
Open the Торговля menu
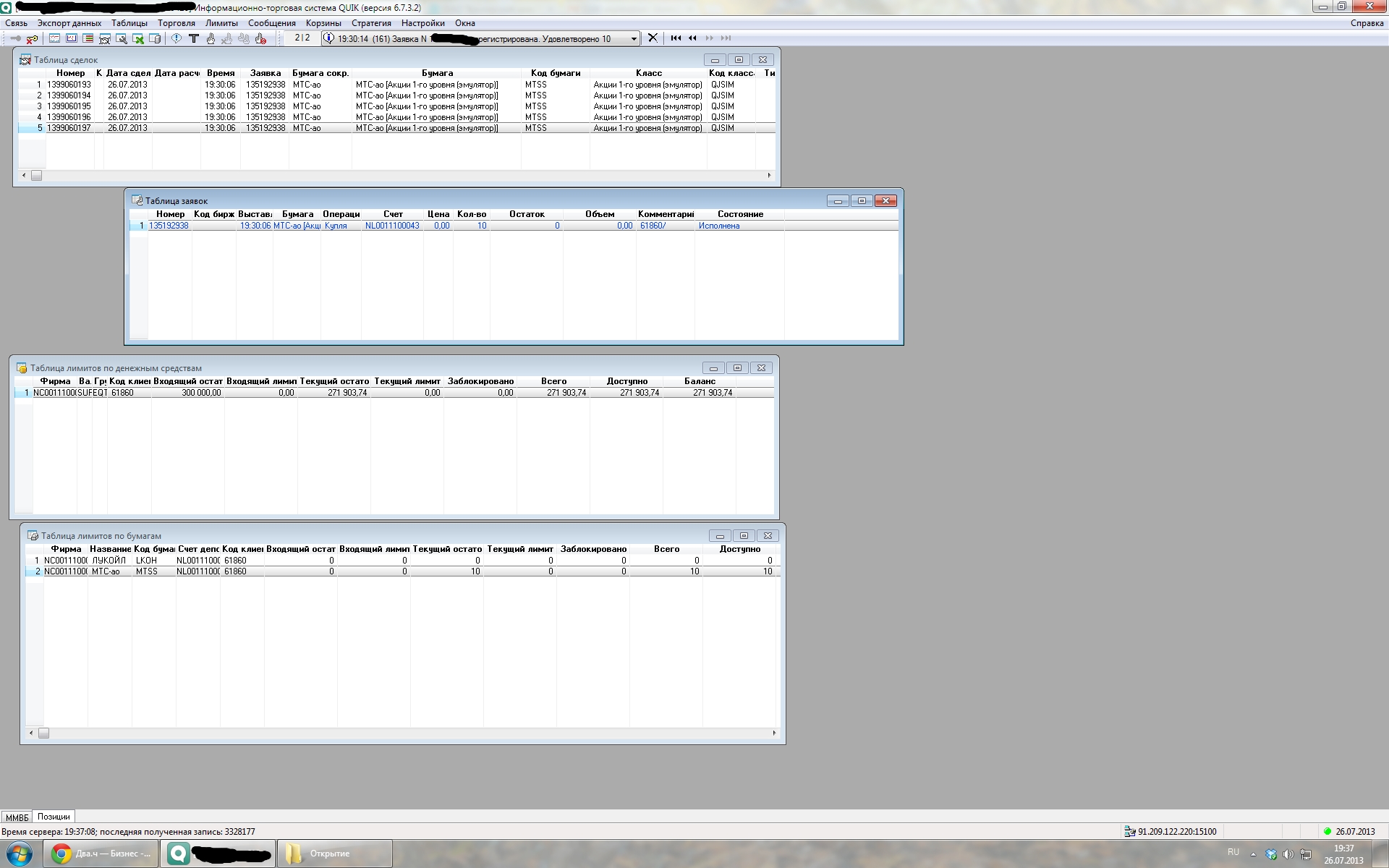click(177, 23)
